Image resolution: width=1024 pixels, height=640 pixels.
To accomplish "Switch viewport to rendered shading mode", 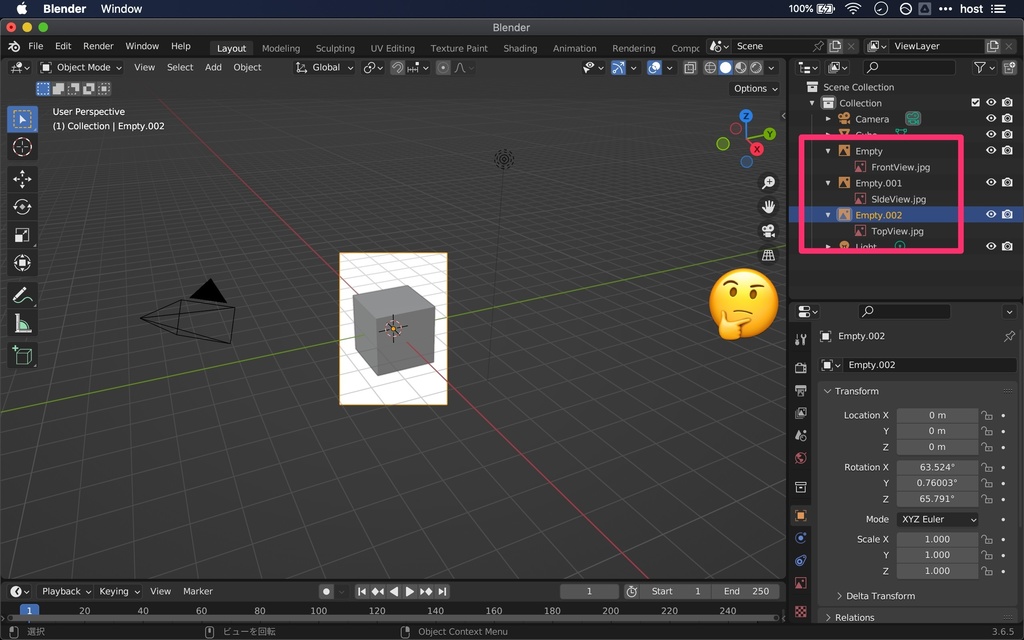I will click(755, 67).
